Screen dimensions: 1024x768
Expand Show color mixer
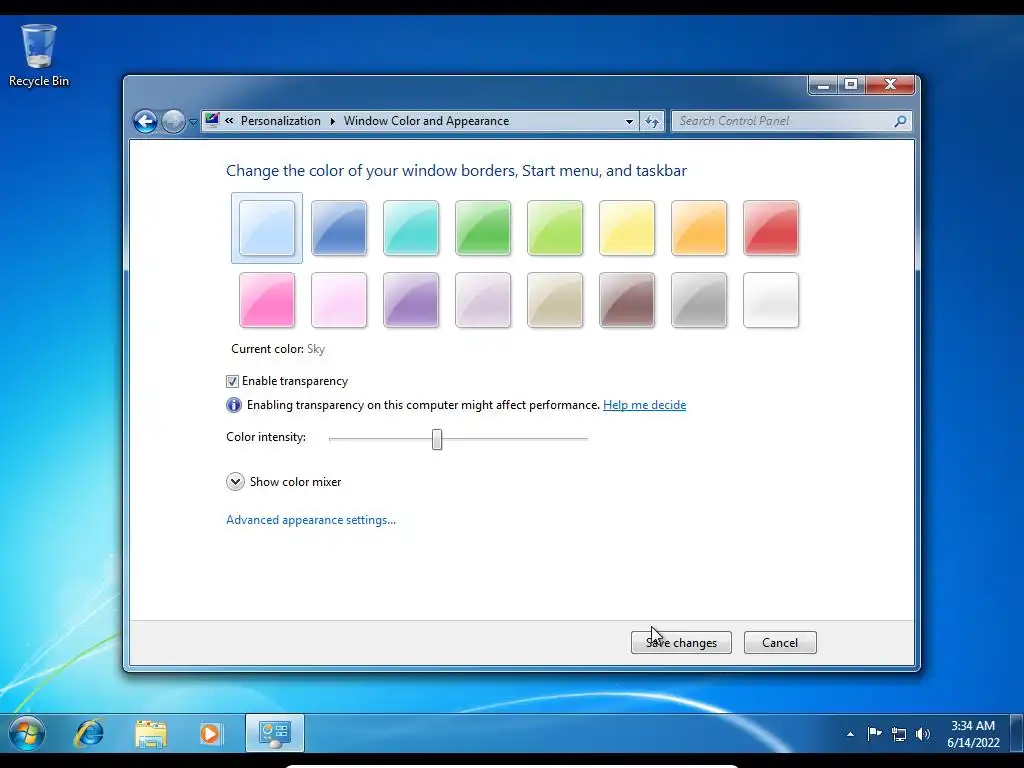tap(235, 481)
